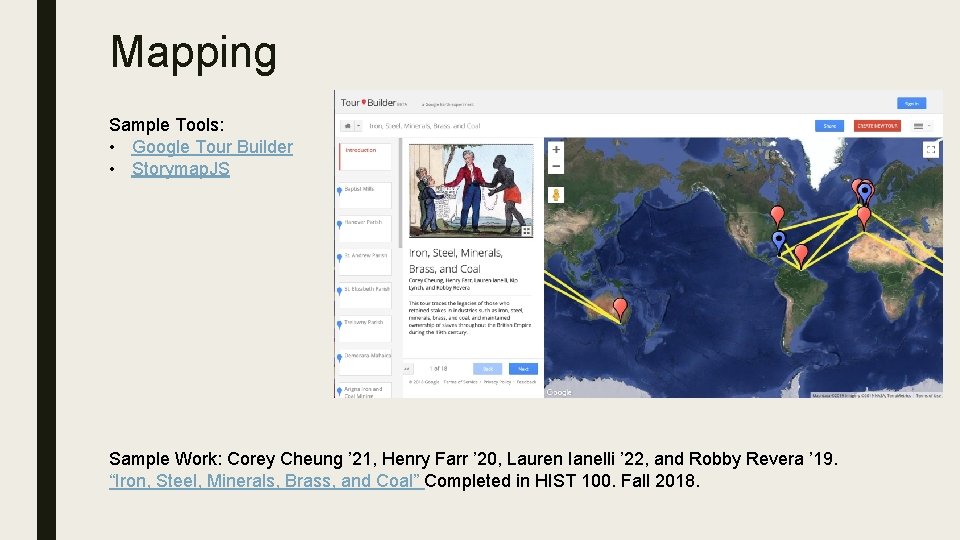
Task: Click the blue pin icon beside Baptist Mills
Action: pyautogui.click(x=339, y=191)
